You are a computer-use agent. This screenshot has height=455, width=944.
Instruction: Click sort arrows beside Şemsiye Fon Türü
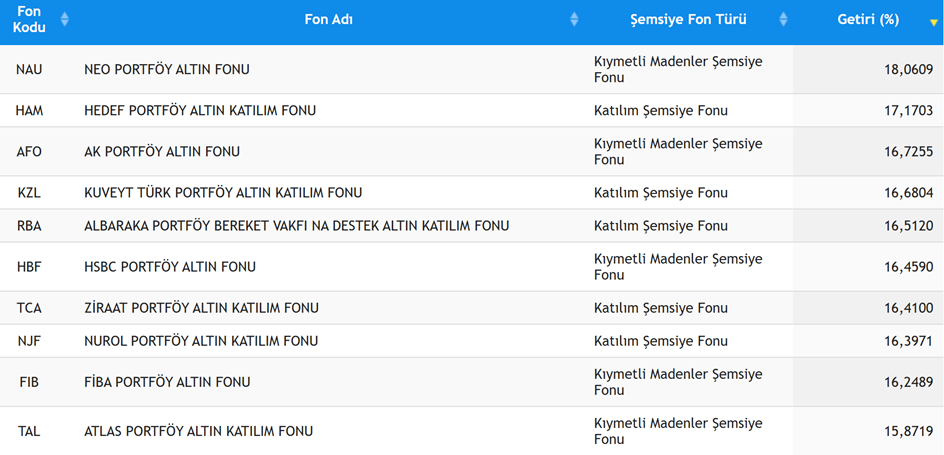tap(783, 19)
